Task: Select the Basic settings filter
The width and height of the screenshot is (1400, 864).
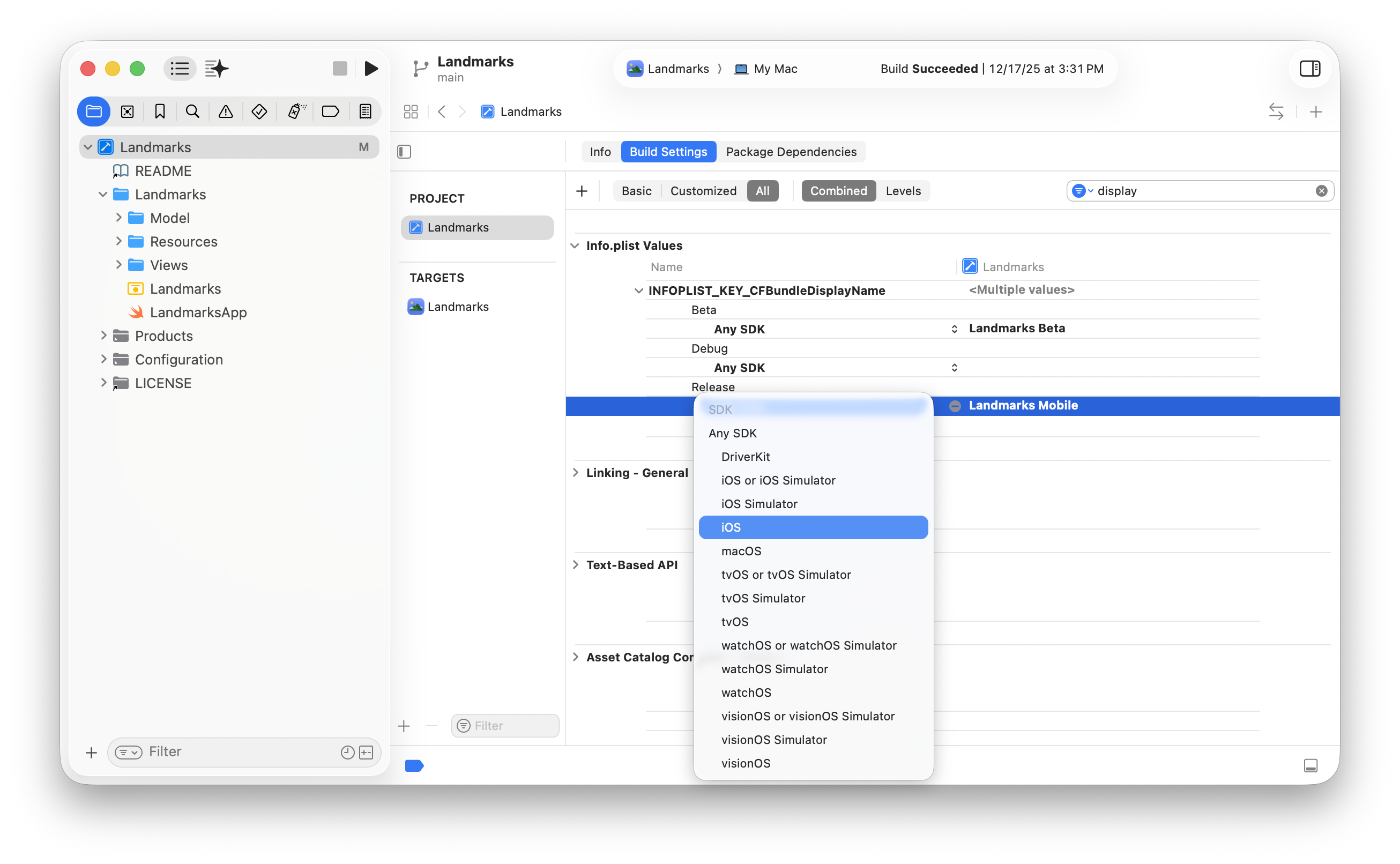Action: pos(636,191)
